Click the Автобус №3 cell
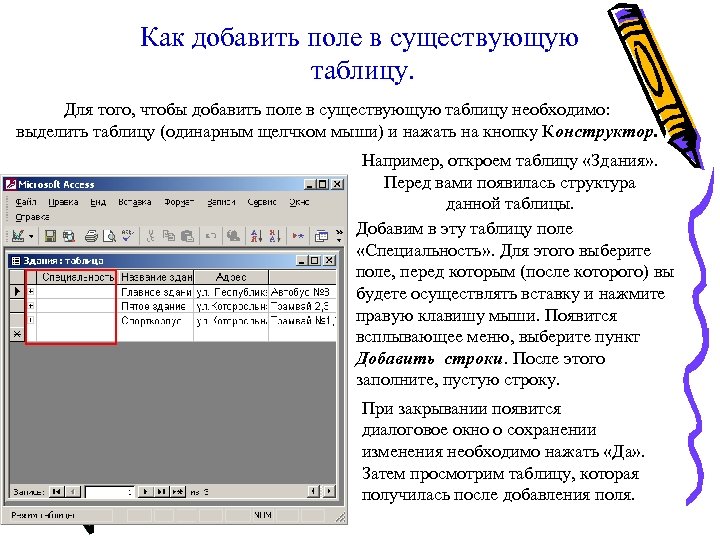The width and height of the screenshot is (720, 540). (302, 292)
